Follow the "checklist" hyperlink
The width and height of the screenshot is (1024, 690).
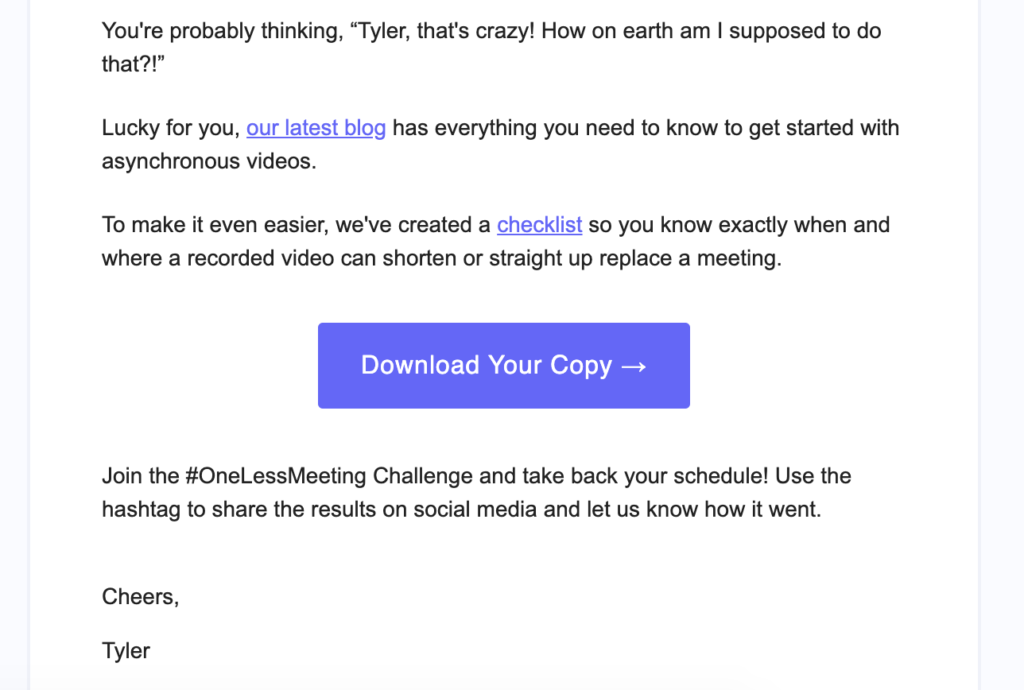[x=539, y=225]
